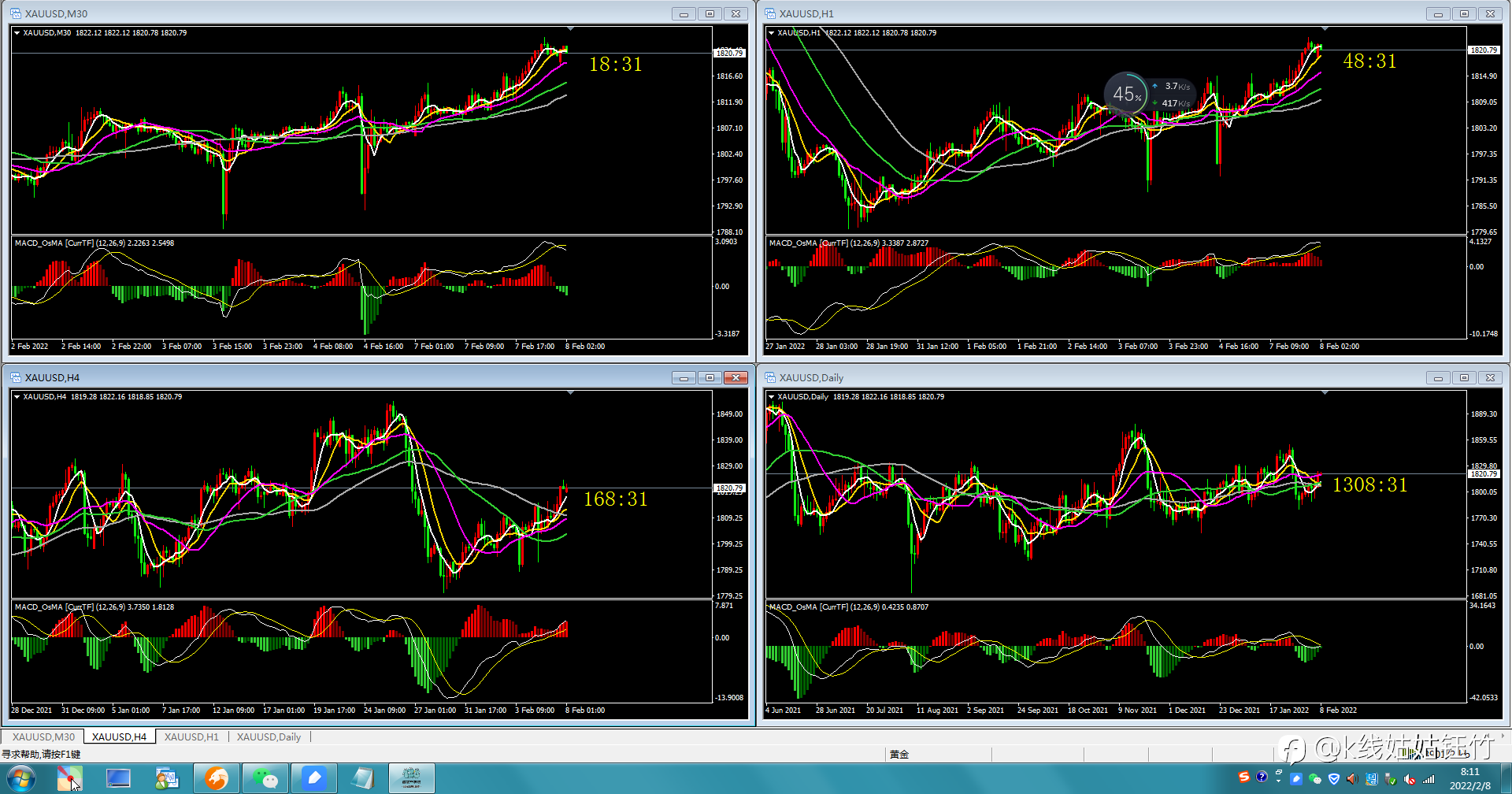Screen dimensions: 1512x794
Task: Open the notepad icon in the taskbar
Action: tap(363, 779)
